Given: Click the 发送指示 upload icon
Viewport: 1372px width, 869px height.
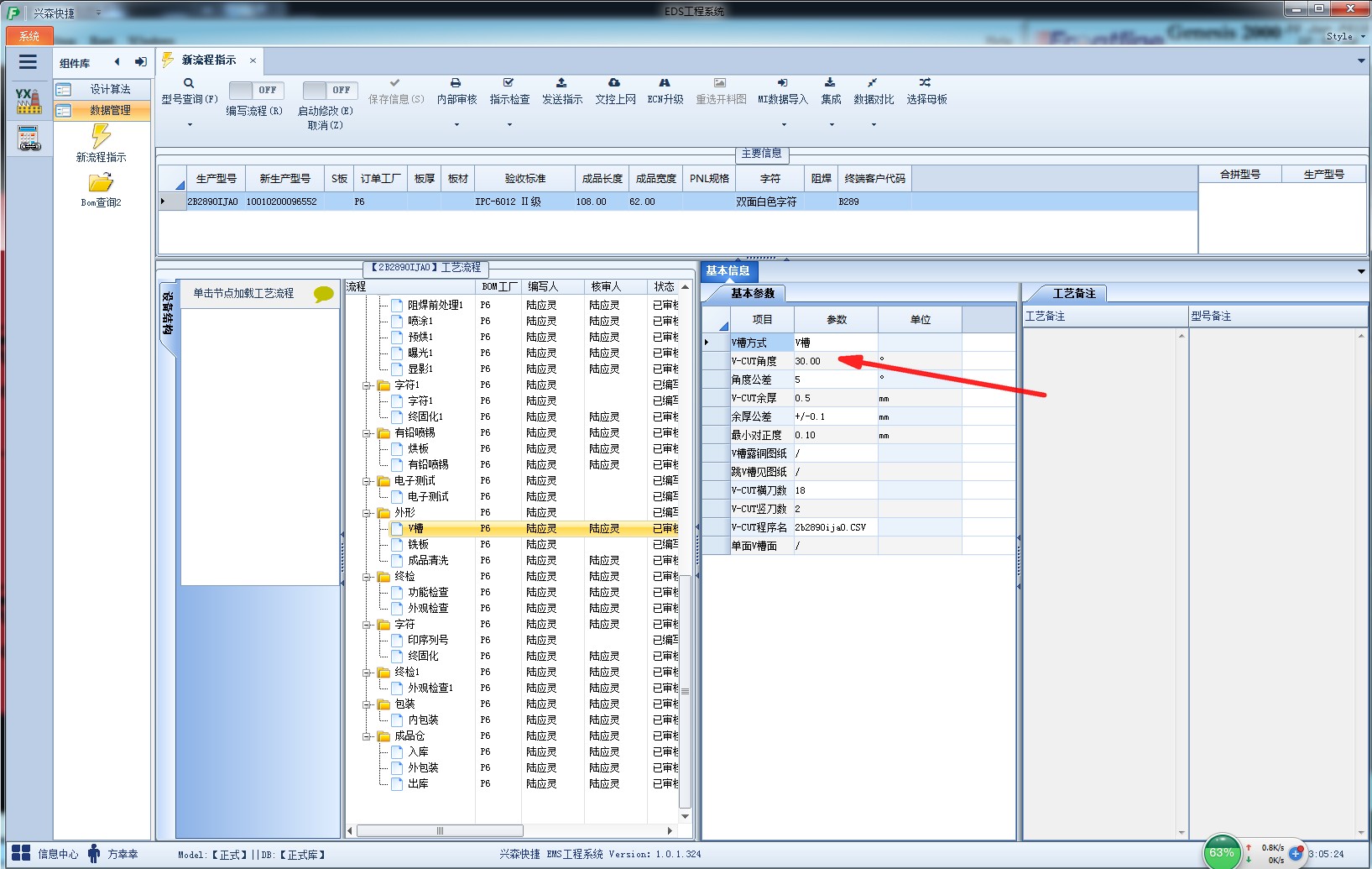Looking at the screenshot, I should point(561,83).
